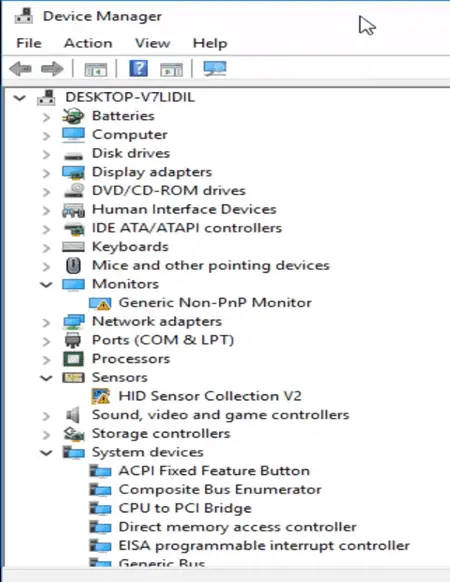This screenshot has height=582, width=450.
Task: Open the View menu
Action: pos(153,43)
